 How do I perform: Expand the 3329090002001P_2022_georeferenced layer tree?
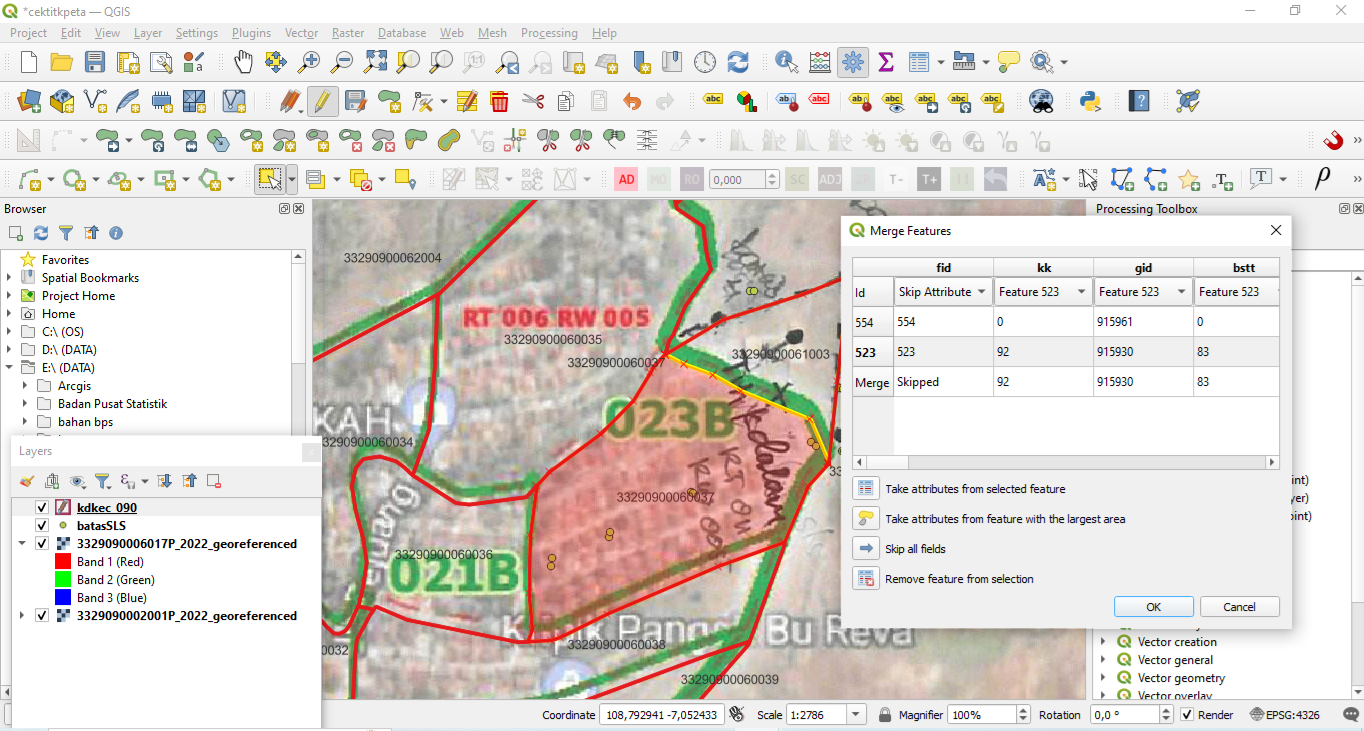[21, 616]
